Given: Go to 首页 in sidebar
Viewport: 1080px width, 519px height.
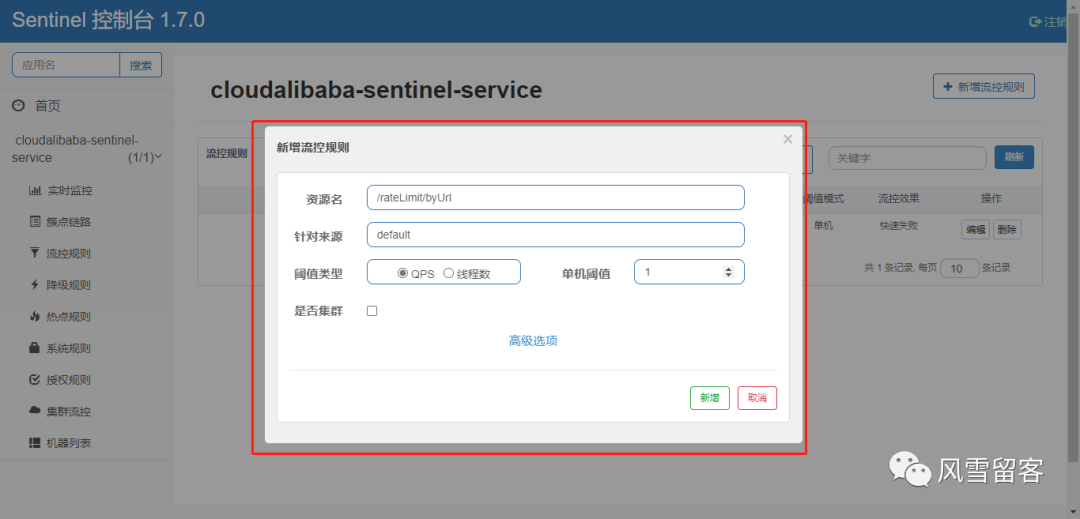Looking at the screenshot, I should pyautogui.click(x=47, y=106).
